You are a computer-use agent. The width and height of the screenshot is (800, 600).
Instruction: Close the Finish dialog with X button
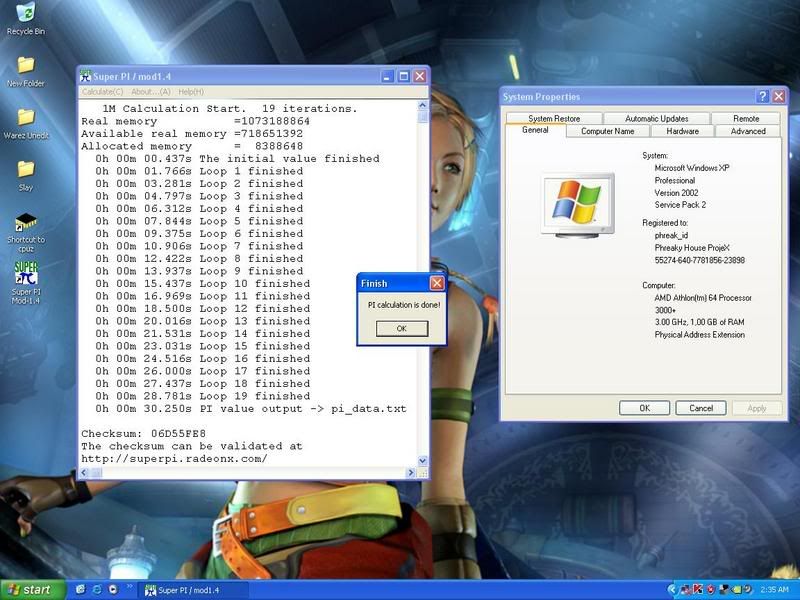436,284
